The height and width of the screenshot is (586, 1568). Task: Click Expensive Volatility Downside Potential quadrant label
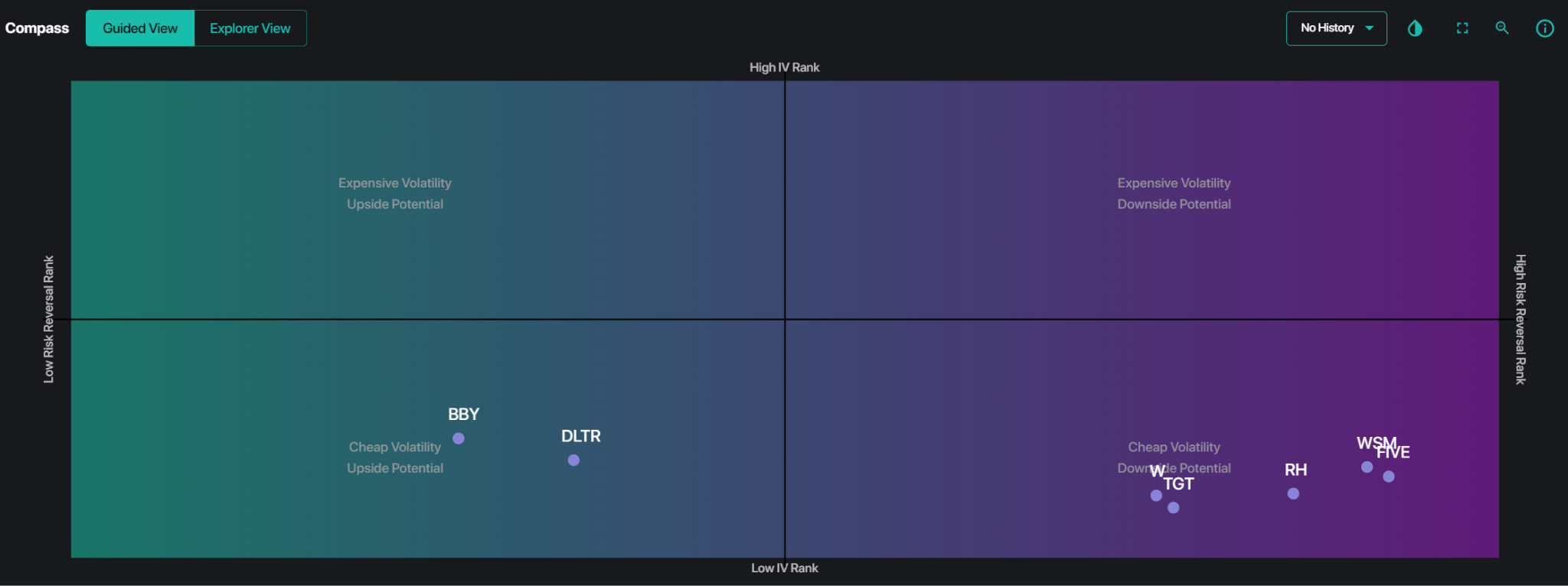(1174, 194)
